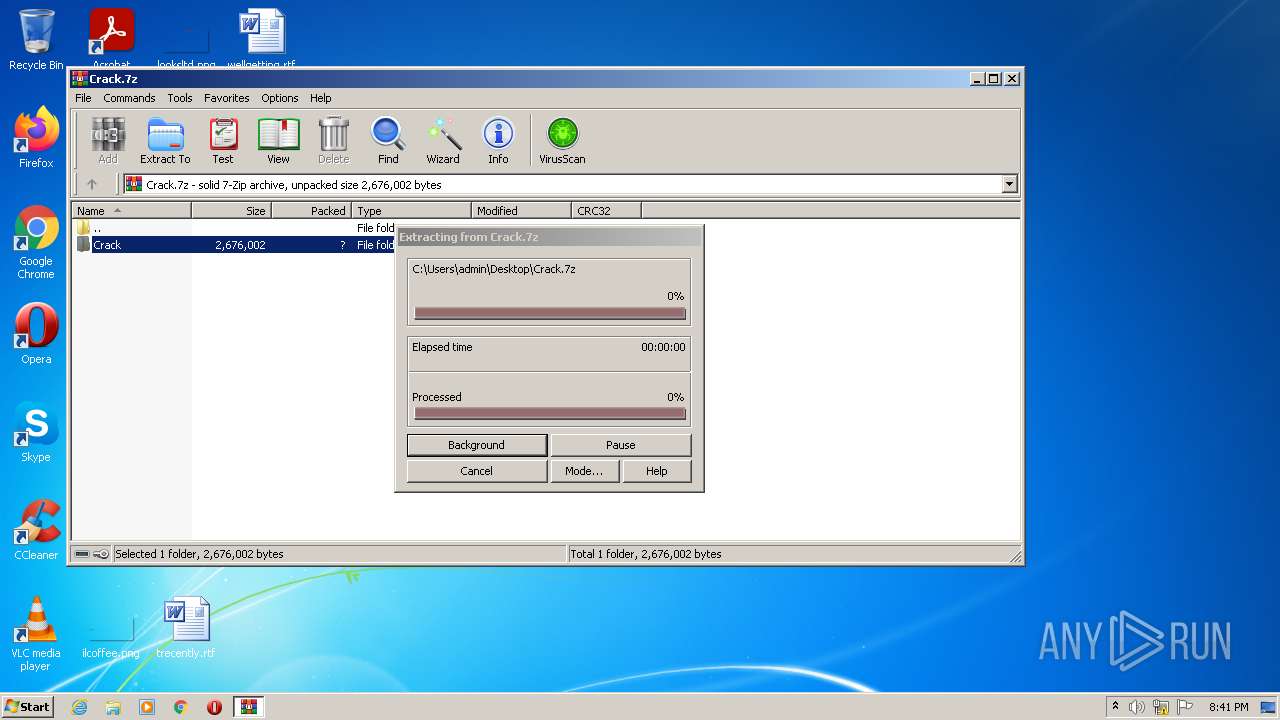
Task: Run the Test archive tool
Action: point(223,140)
